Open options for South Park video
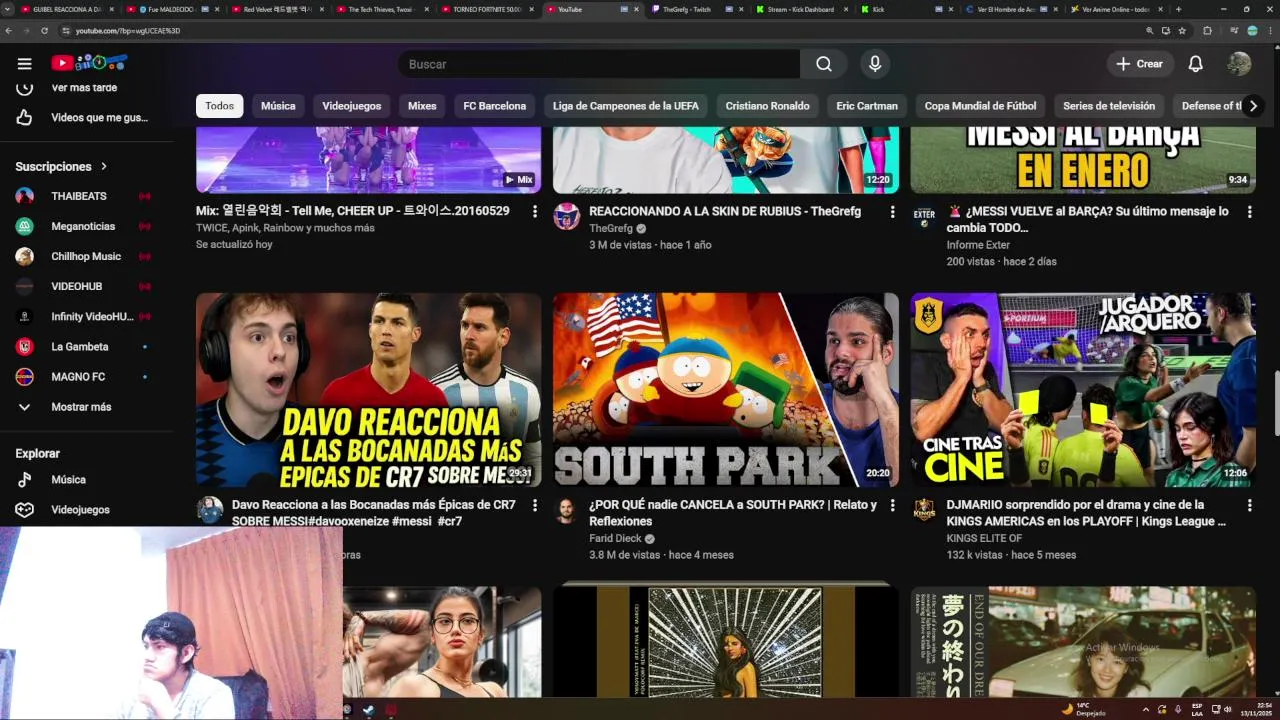 892,506
